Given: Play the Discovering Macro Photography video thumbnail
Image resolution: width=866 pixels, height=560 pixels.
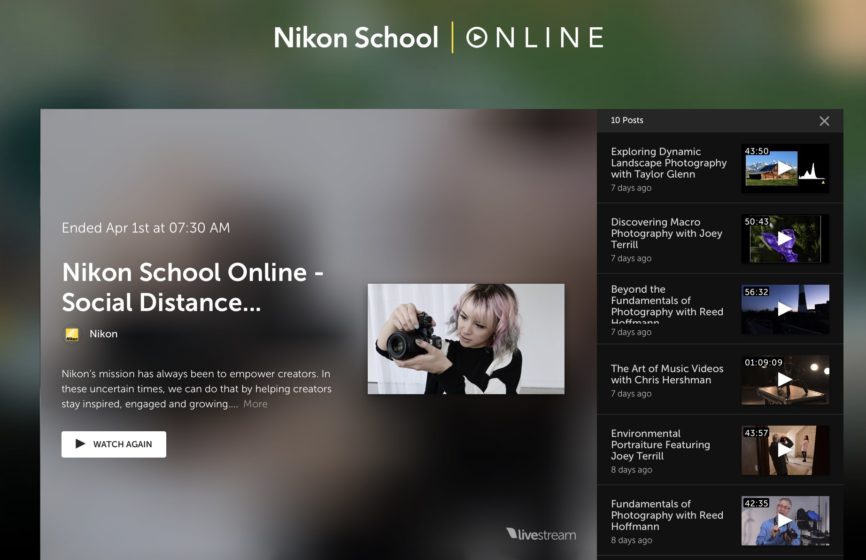Looking at the screenshot, I should (x=784, y=239).
